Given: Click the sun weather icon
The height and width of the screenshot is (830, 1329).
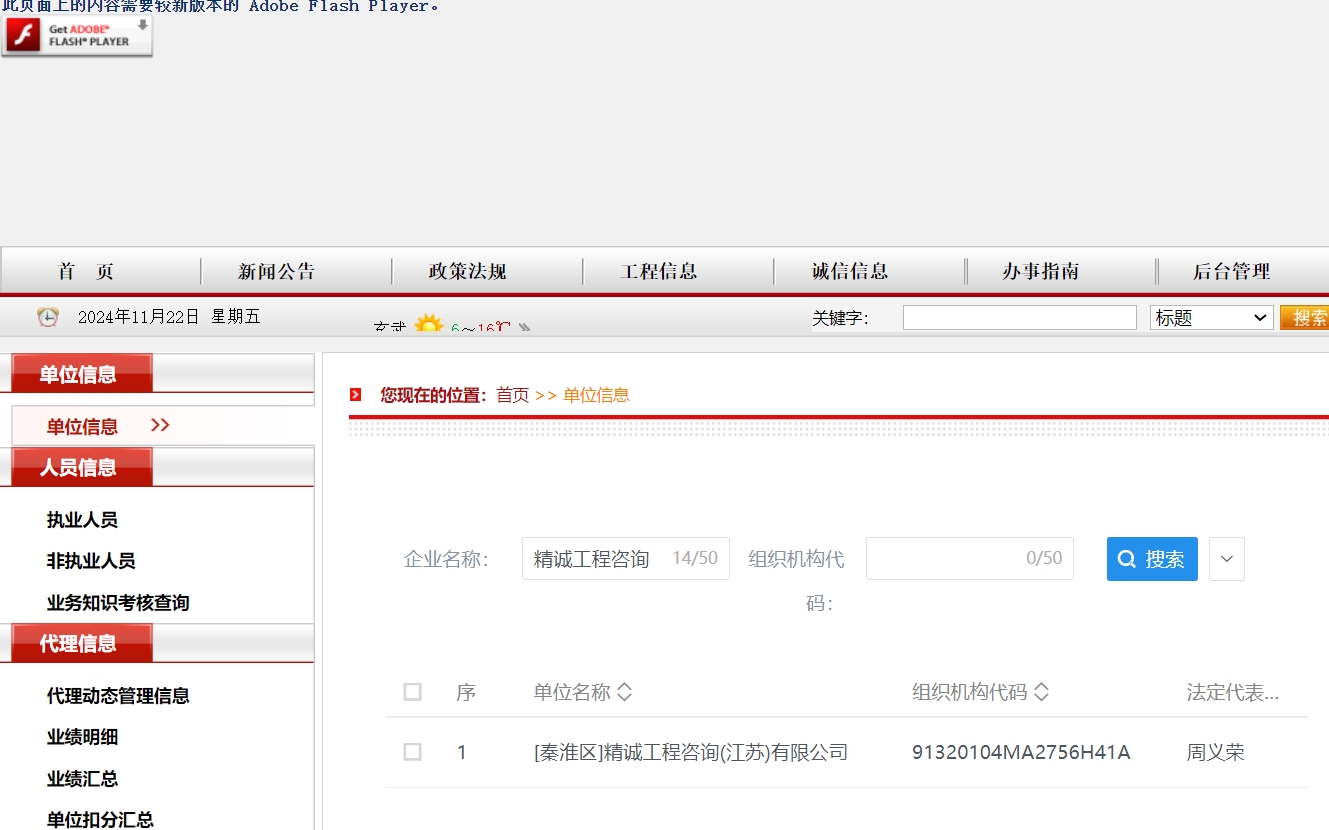Looking at the screenshot, I should click(x=429, y=325).
